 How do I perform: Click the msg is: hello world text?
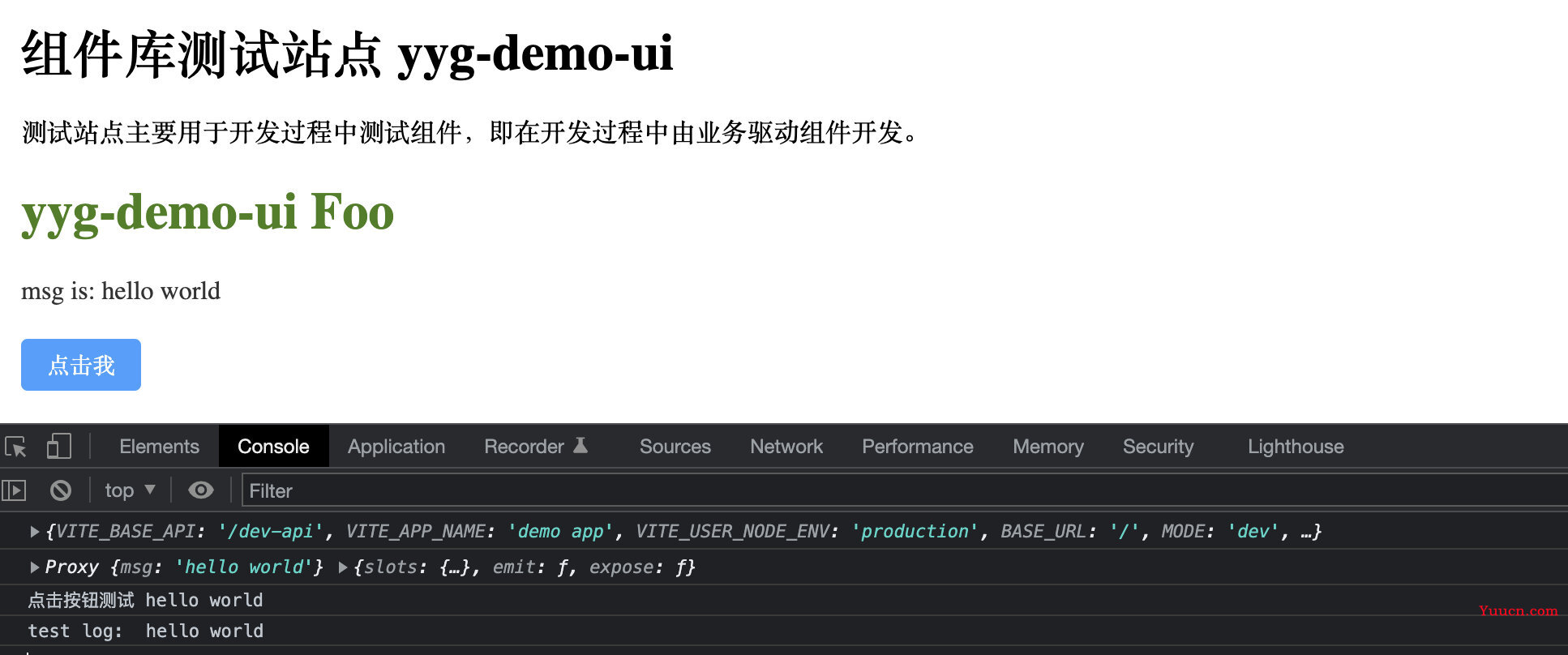(x=121, y=291)
